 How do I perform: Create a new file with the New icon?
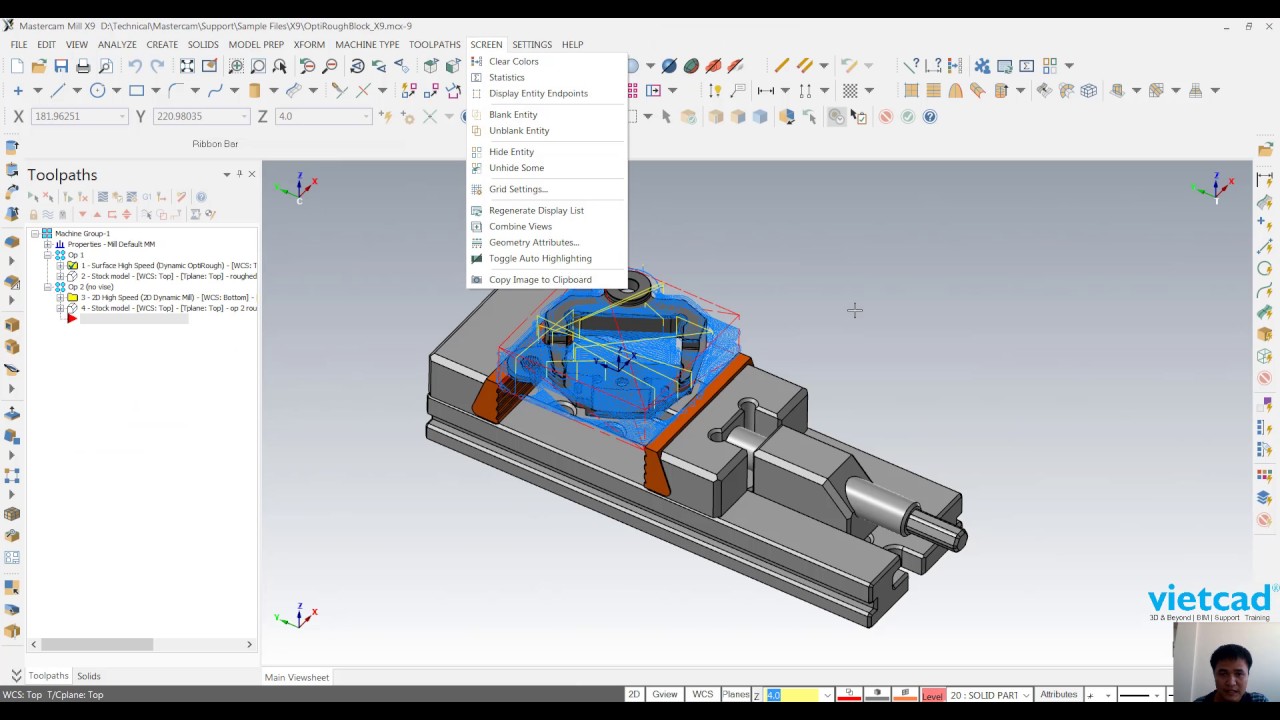pyautogui.click(x=17, y=66)
